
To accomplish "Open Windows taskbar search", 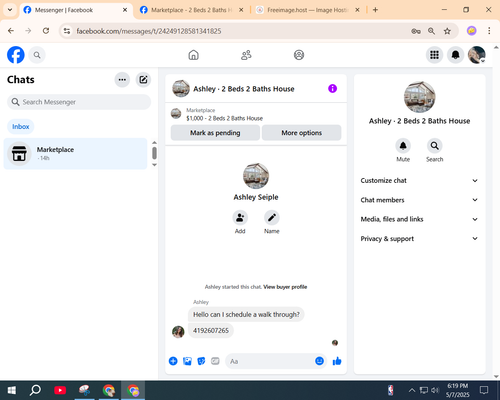I will coord(35,390).
